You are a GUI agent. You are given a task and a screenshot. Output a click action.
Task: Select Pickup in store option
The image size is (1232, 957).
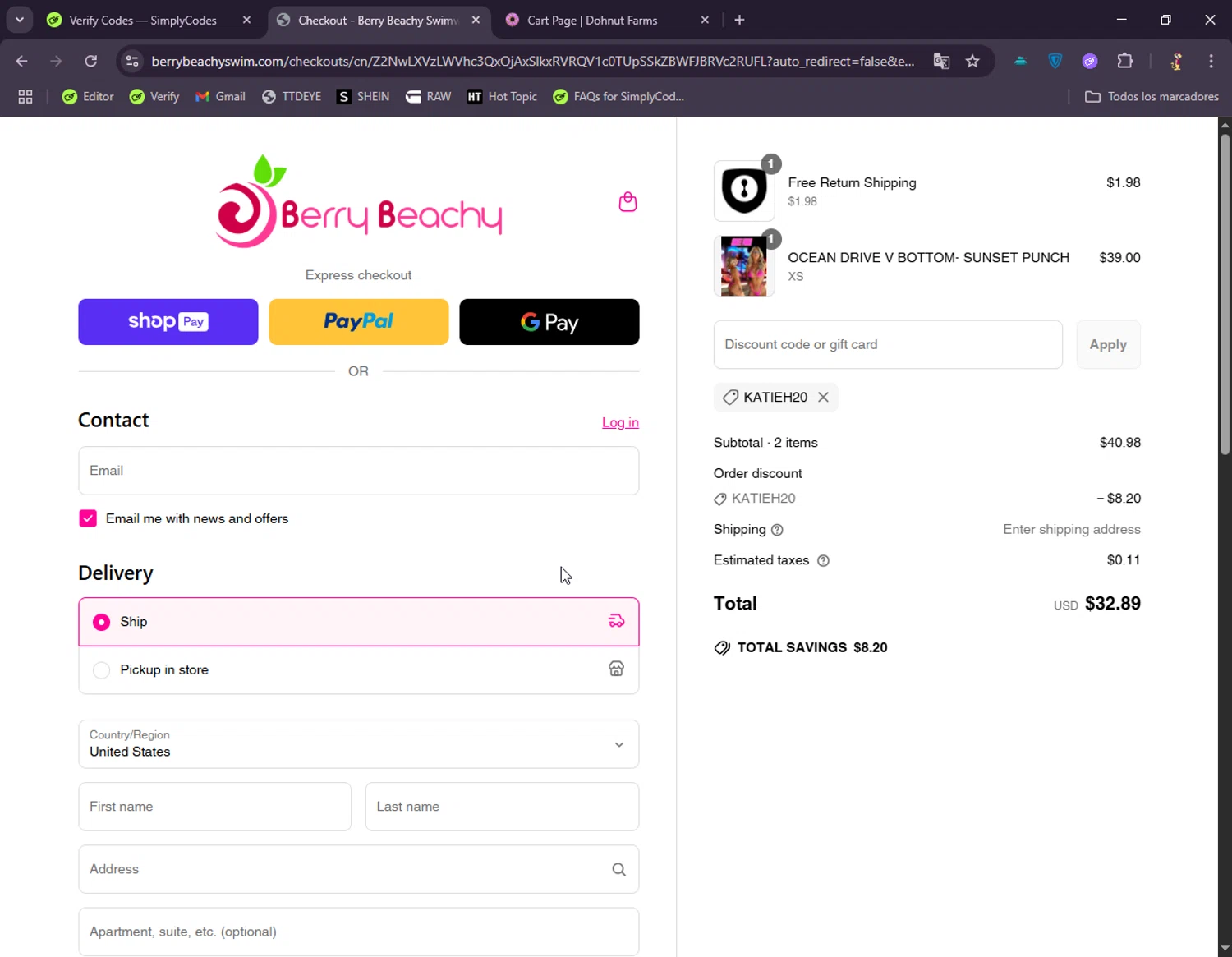pyautogui.click(x=358, y=669)
